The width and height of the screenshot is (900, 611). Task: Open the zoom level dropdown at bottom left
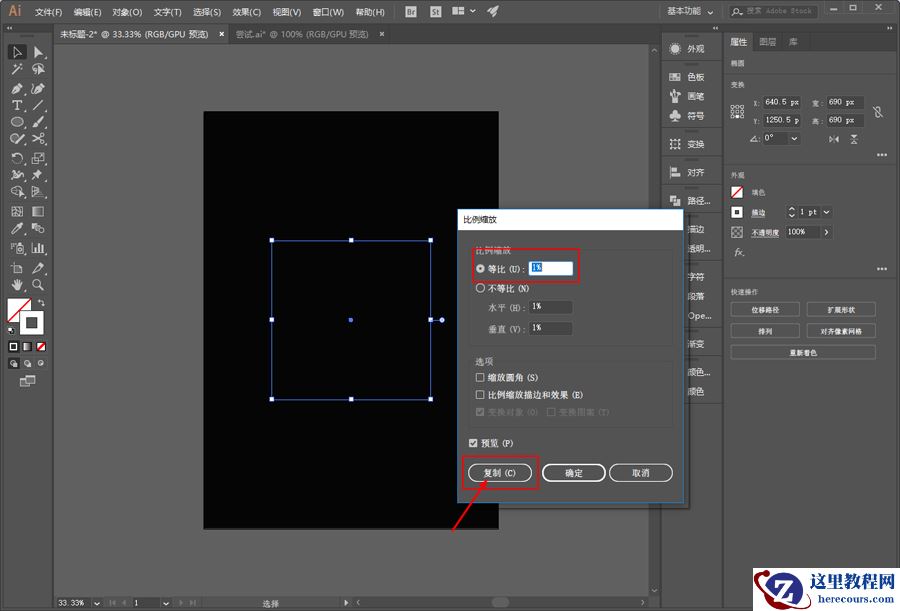pyautogui.click(x=98, y=601)
